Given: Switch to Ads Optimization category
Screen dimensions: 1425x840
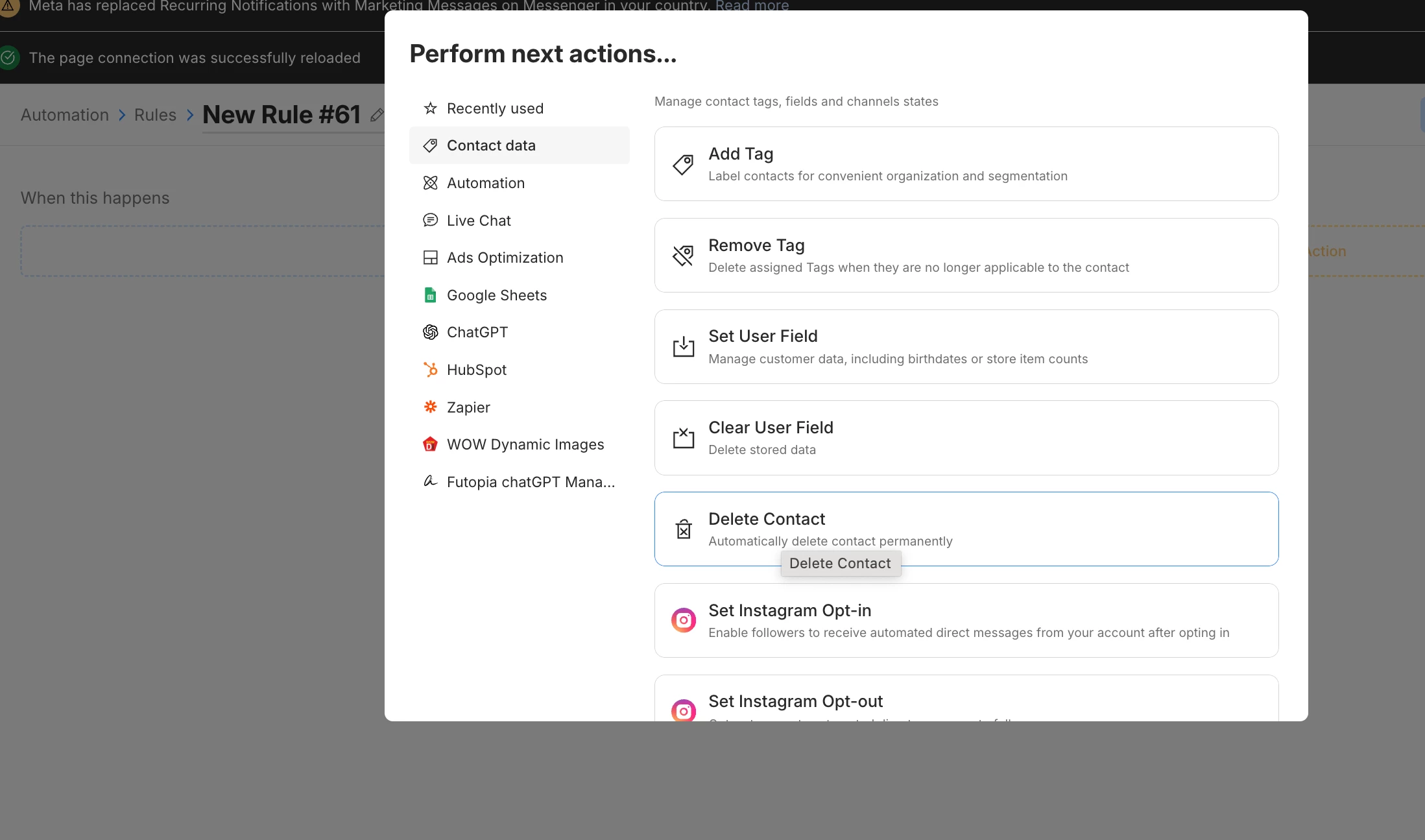Looking at the screenshot, I should pyautogui.click(x=504, y=258).
